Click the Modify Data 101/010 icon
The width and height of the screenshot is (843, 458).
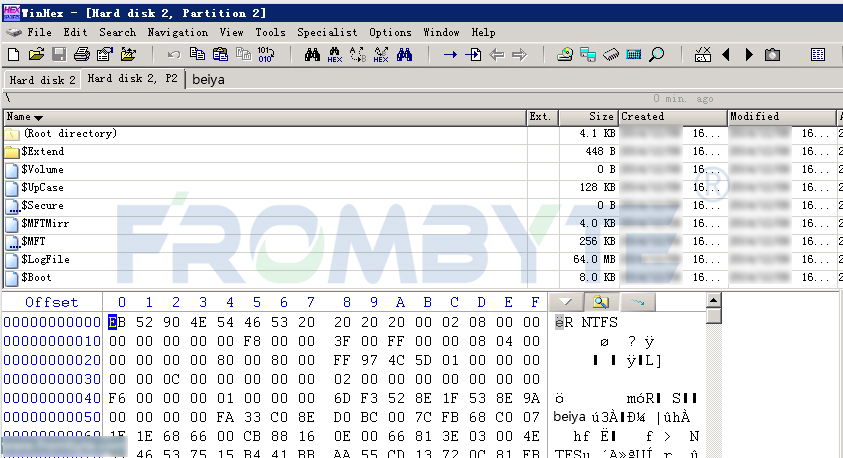266,54
